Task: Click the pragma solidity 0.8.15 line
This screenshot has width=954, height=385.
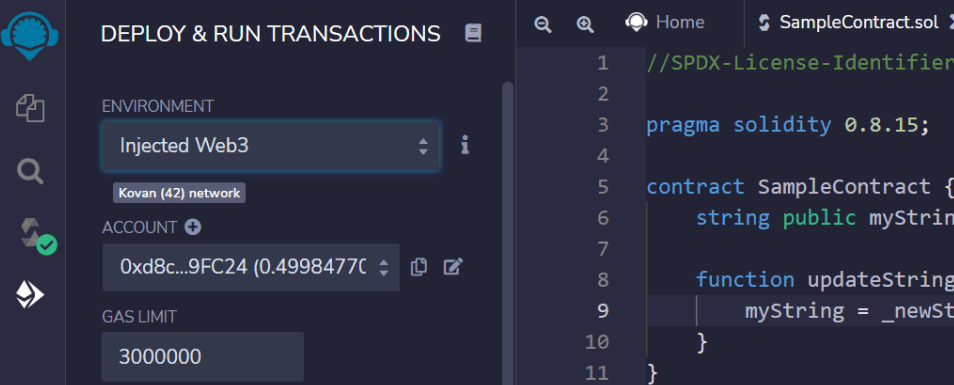Action: (789, 125)
